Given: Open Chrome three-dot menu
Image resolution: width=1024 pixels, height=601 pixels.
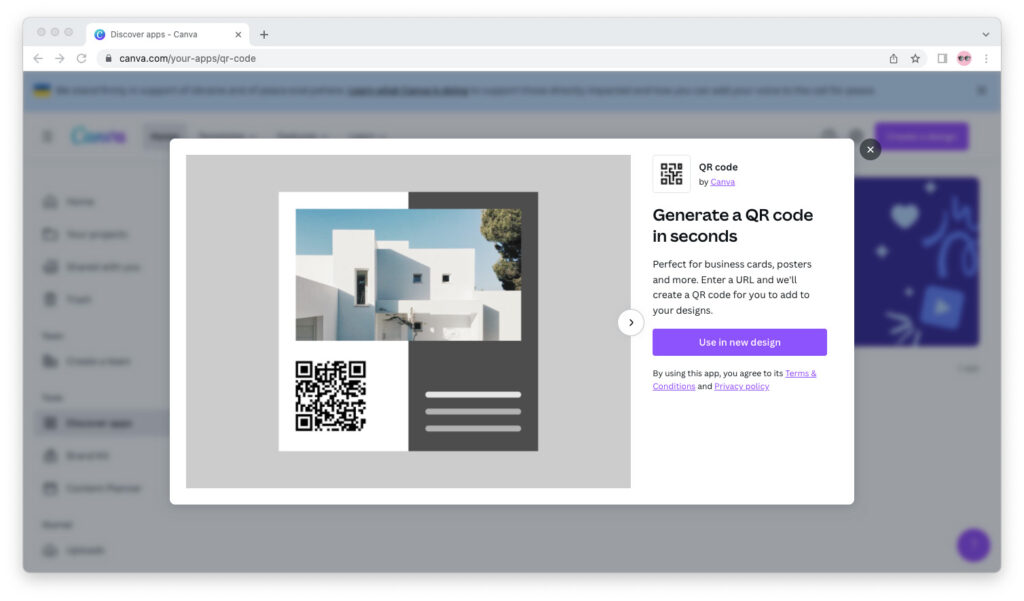Looking at the screenshot, I should [986, 58].
